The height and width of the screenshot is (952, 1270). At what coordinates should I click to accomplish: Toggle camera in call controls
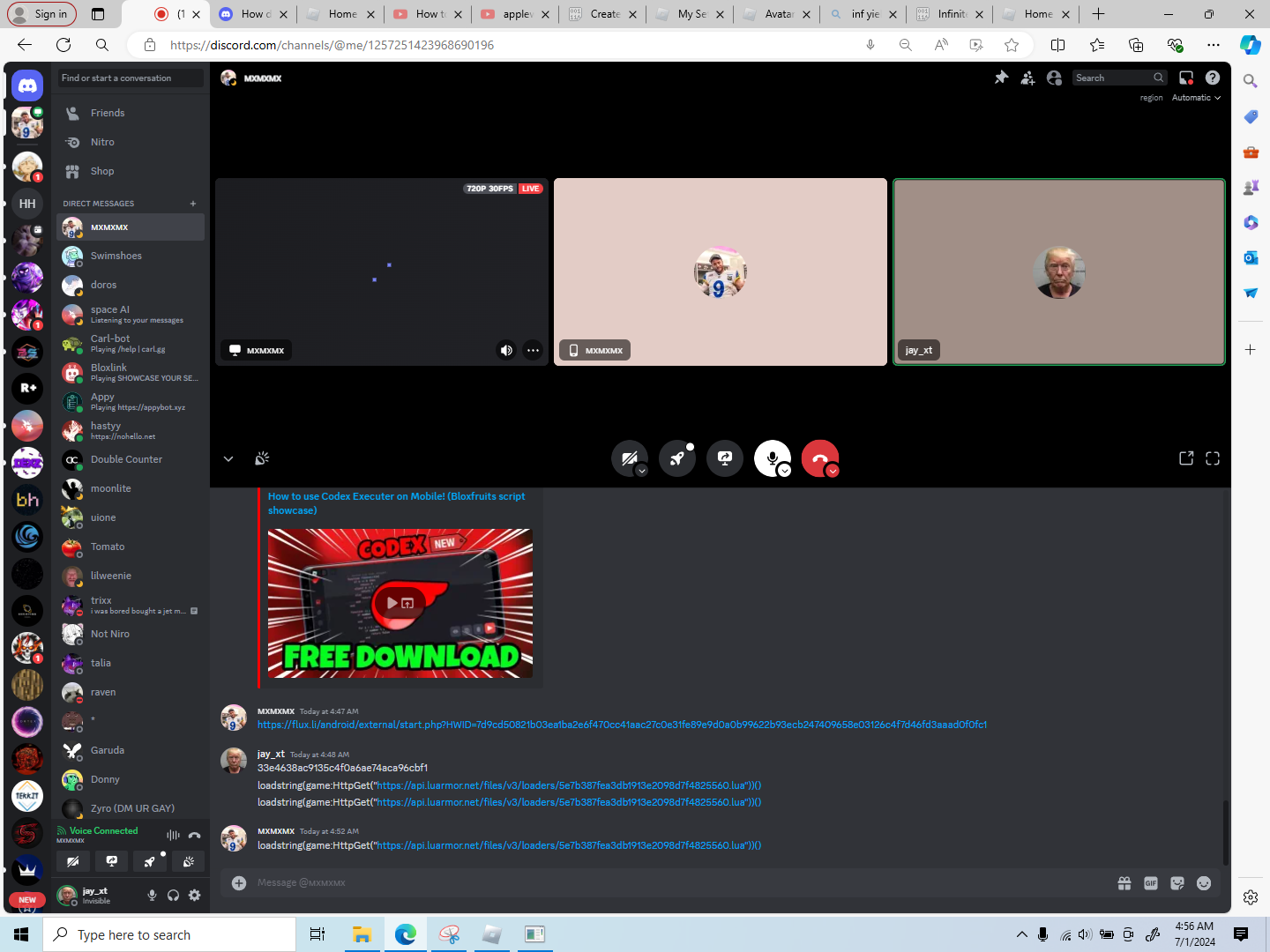click(629, 458)
